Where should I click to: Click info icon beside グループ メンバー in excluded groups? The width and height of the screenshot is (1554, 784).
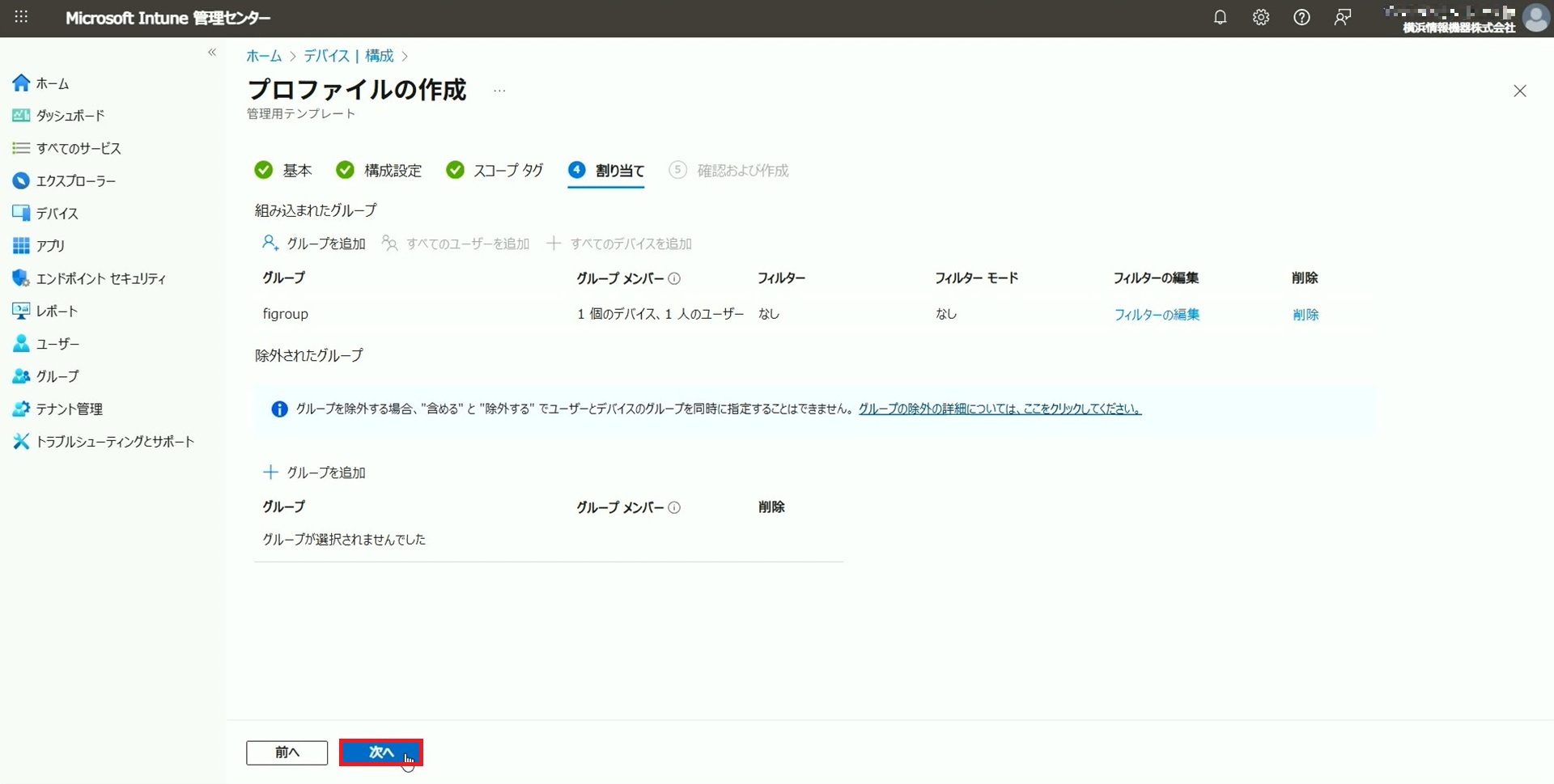coord(674,507)
